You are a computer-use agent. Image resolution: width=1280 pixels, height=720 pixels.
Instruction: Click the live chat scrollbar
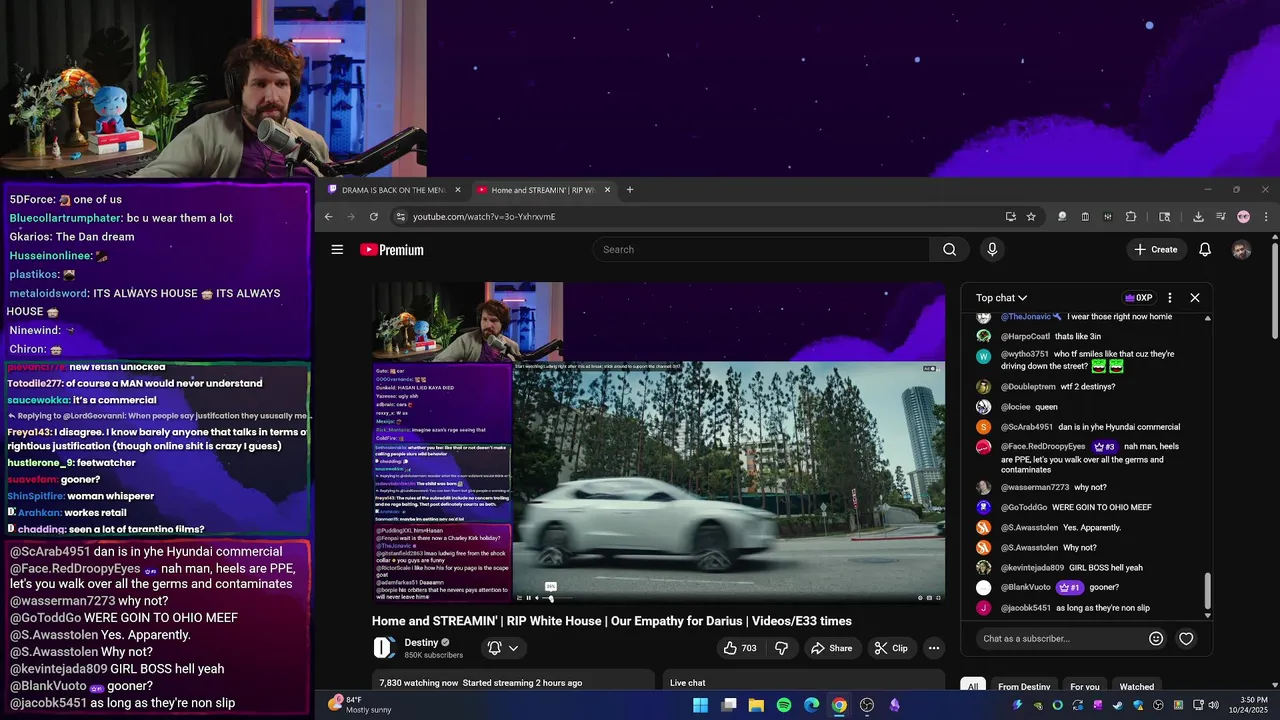(1207, 590)
